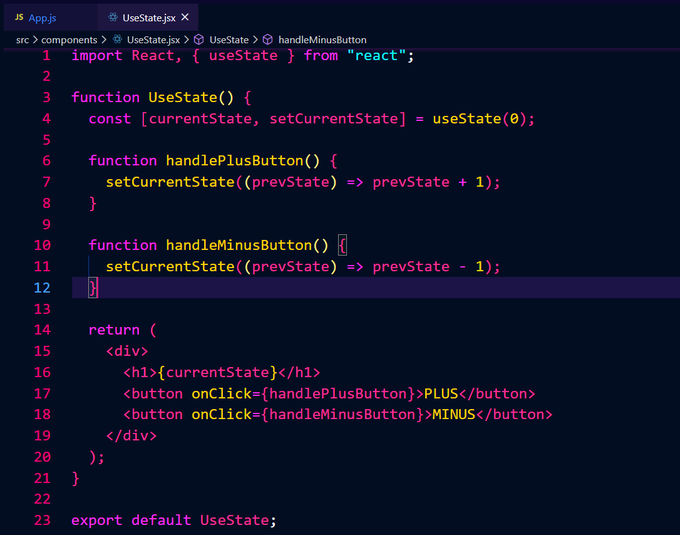Click useState(0) call on line 4
Viewport: 680px width, 535px height.
[480, 119]
